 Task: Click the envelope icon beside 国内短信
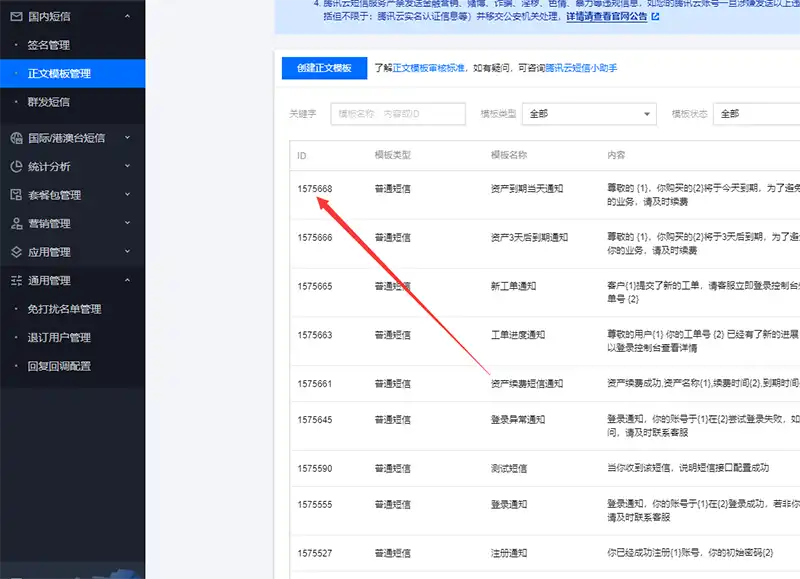15,16
